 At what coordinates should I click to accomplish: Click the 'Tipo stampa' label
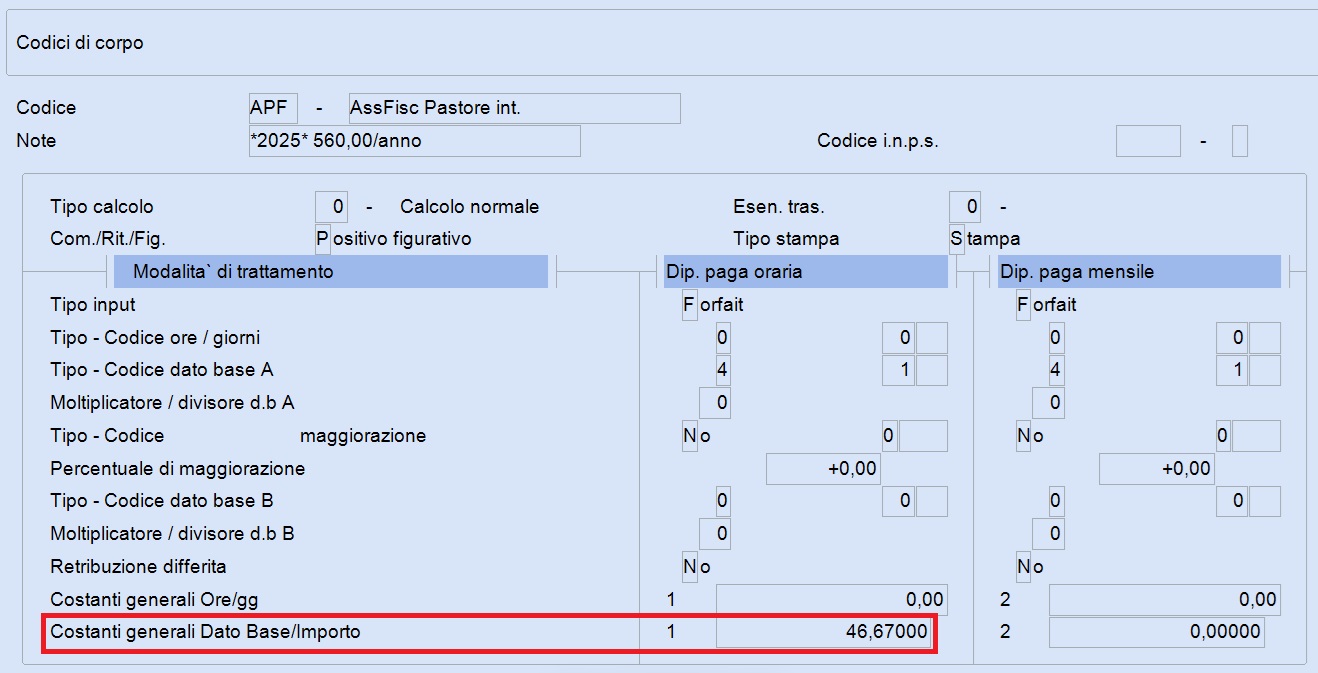point(786,239)
